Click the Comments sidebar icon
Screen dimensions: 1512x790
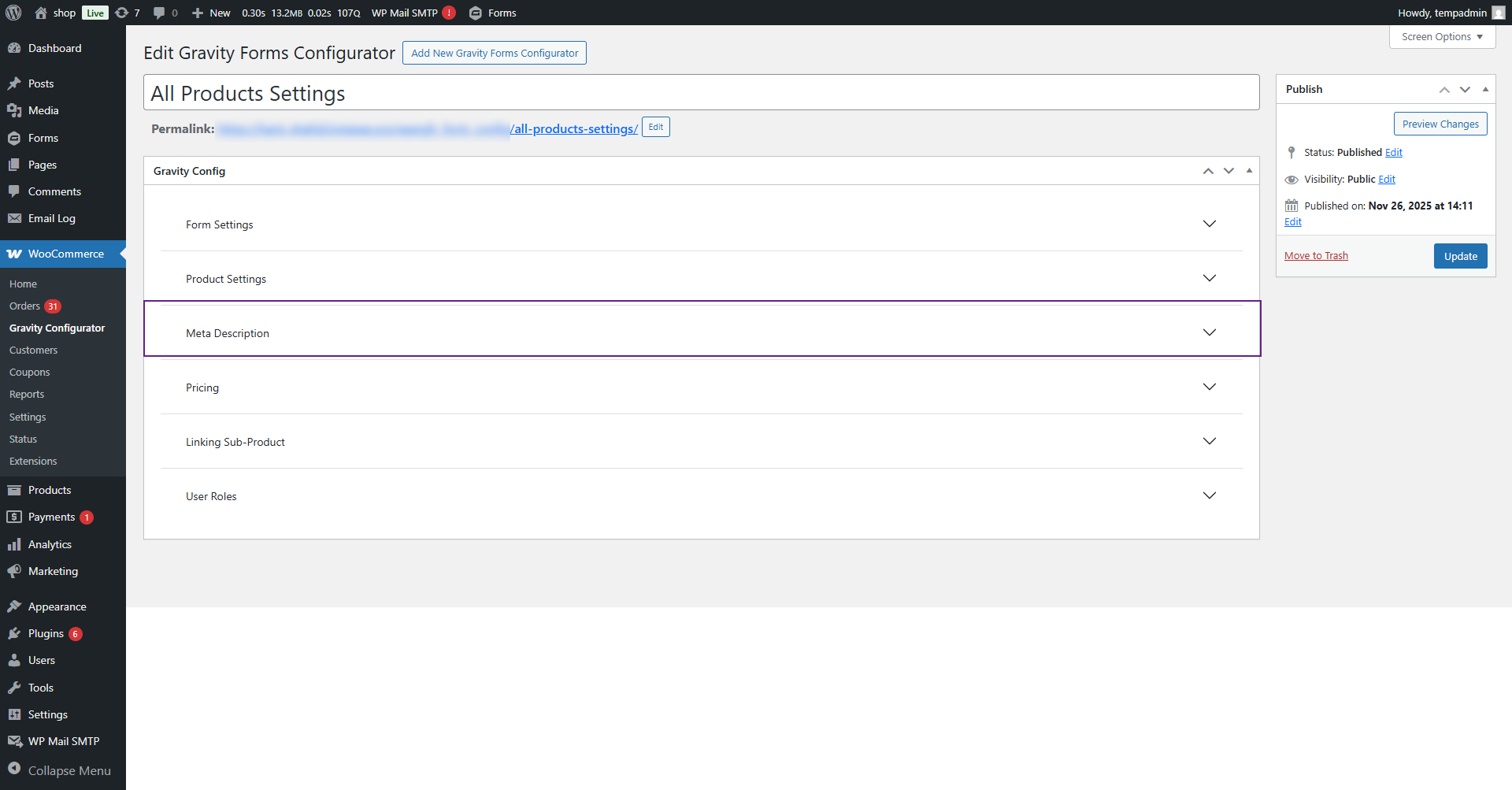[14, 191]
